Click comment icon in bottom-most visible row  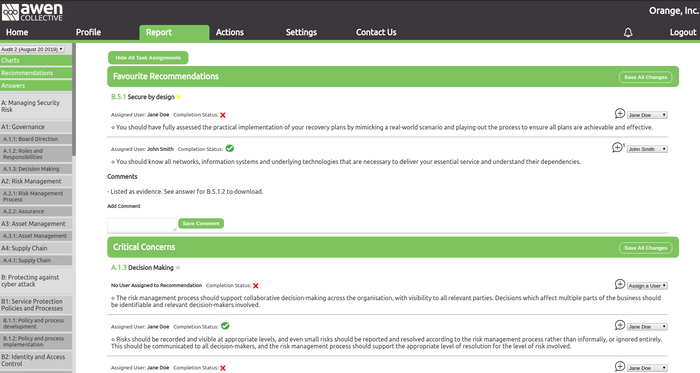(x=620, y=367)
